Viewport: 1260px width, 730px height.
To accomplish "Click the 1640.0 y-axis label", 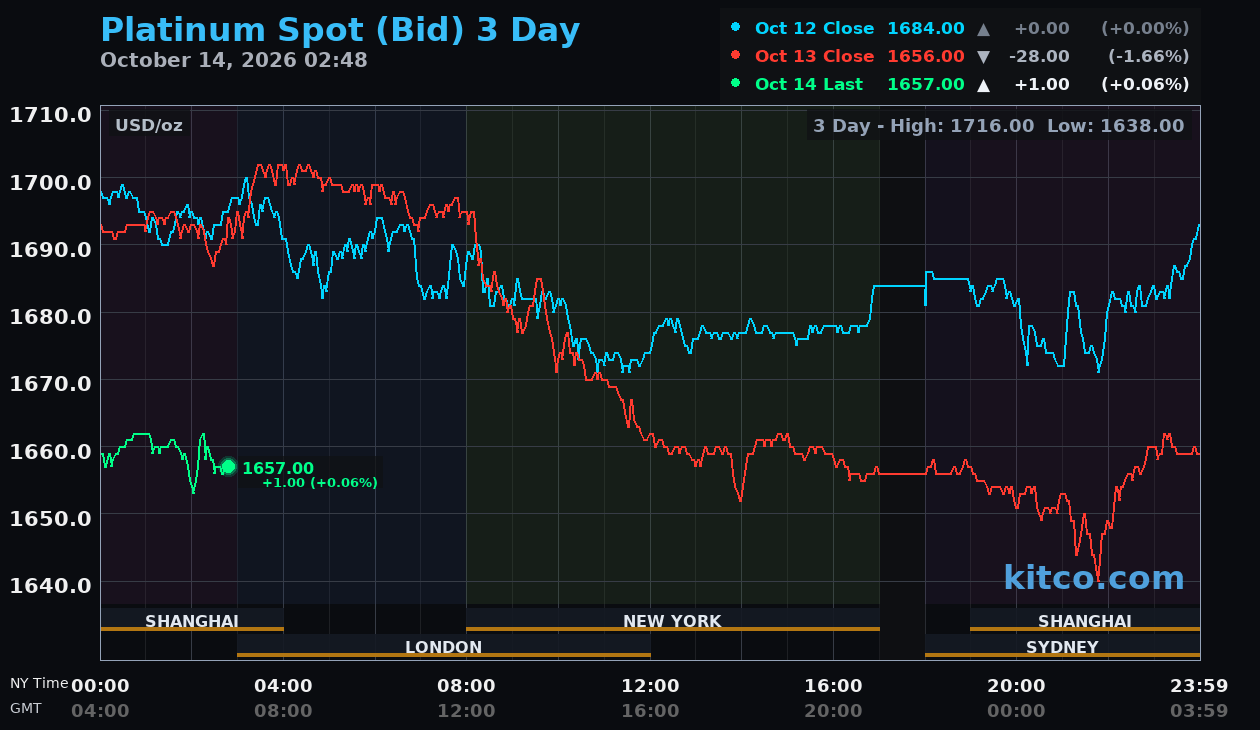I will [x=51, y=584].
